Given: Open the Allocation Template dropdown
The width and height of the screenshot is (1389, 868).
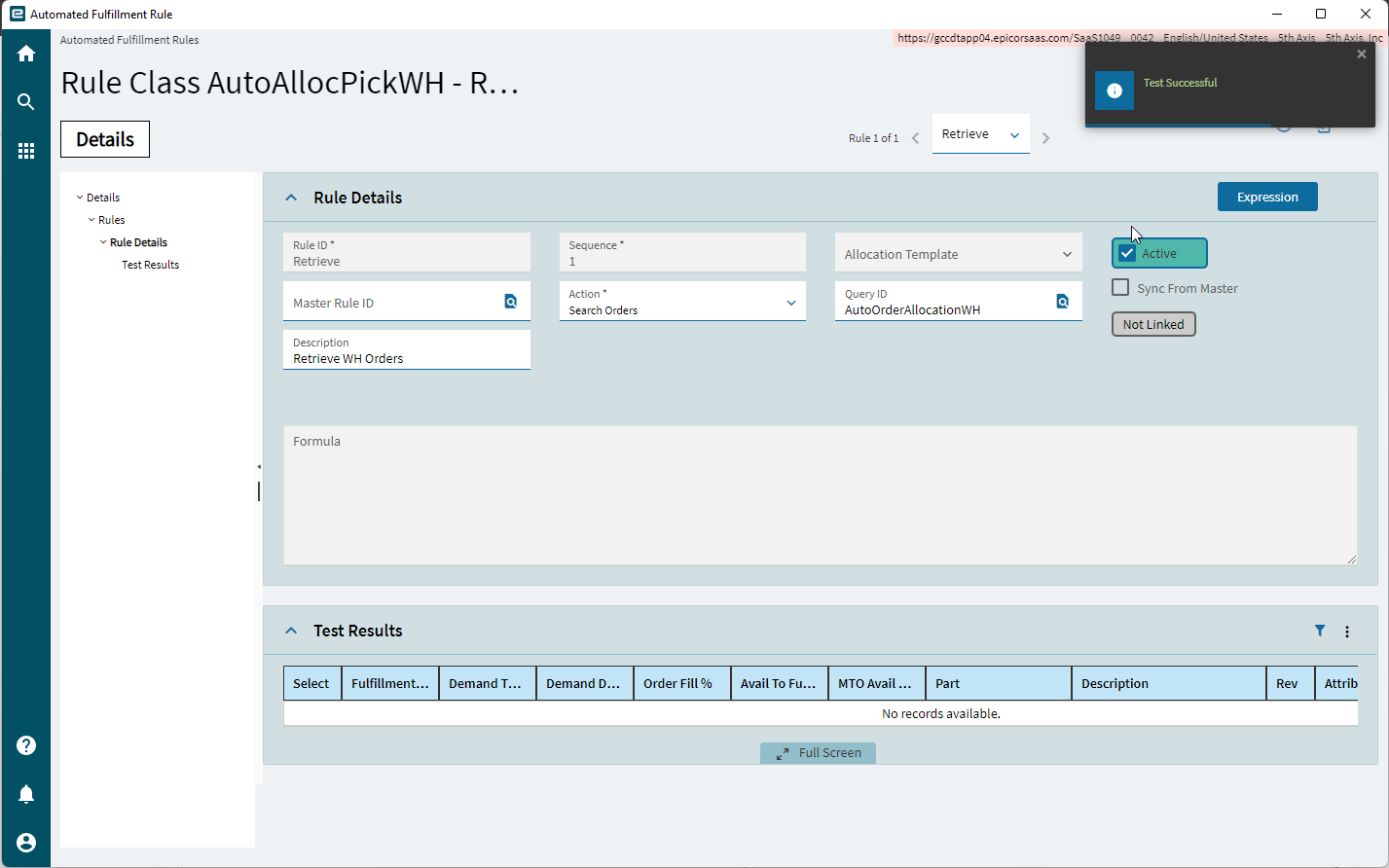Looking at the screenshot, I should click(x=959, y=253).
